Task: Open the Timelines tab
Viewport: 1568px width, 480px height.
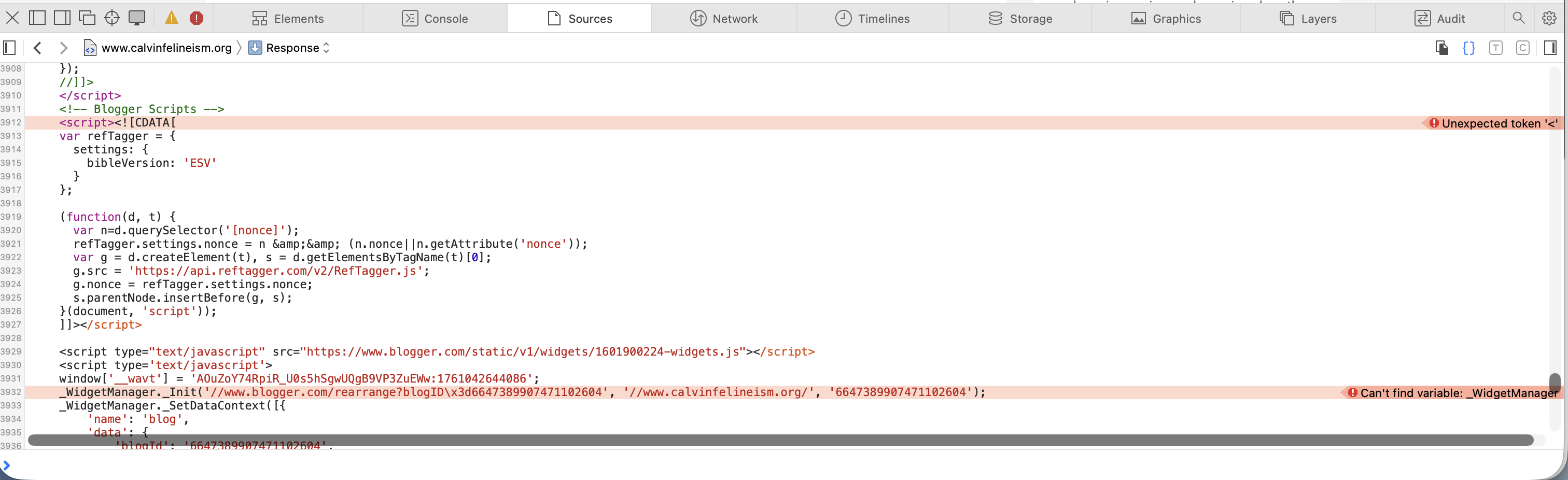Action: coord(872,19)
